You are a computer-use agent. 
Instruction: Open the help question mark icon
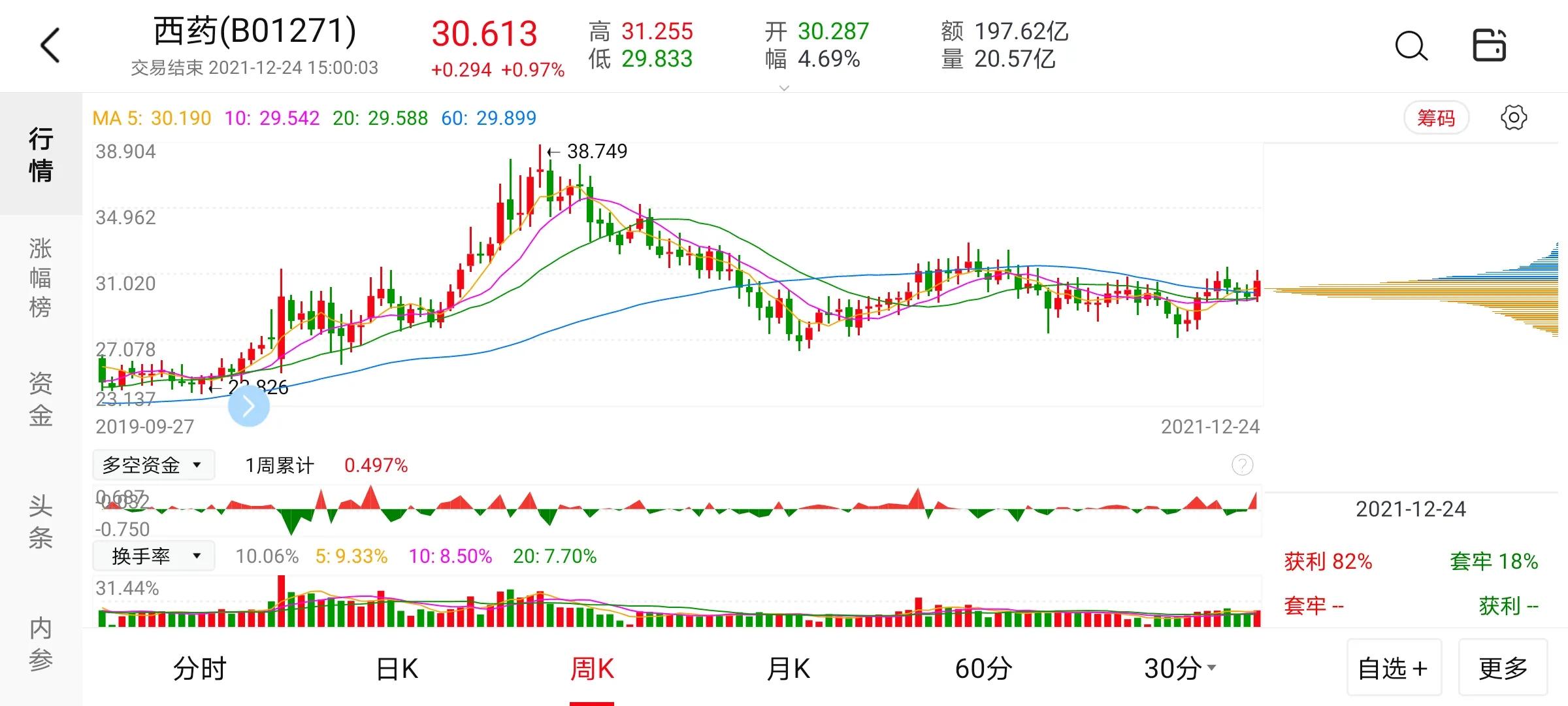1242,465
